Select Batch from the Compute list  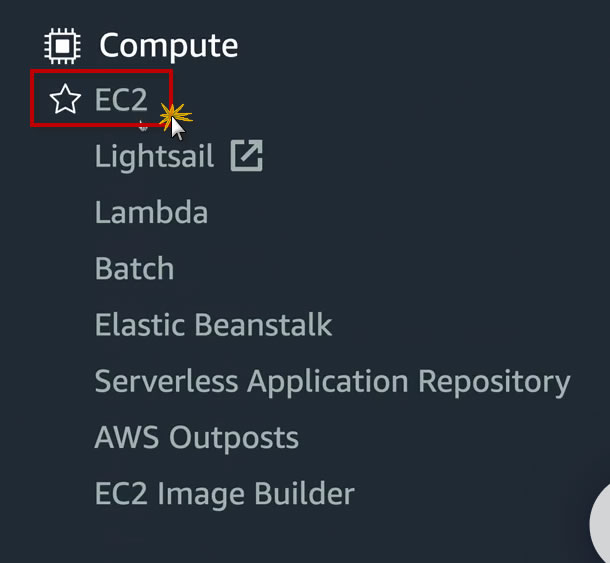coord(134,269)
